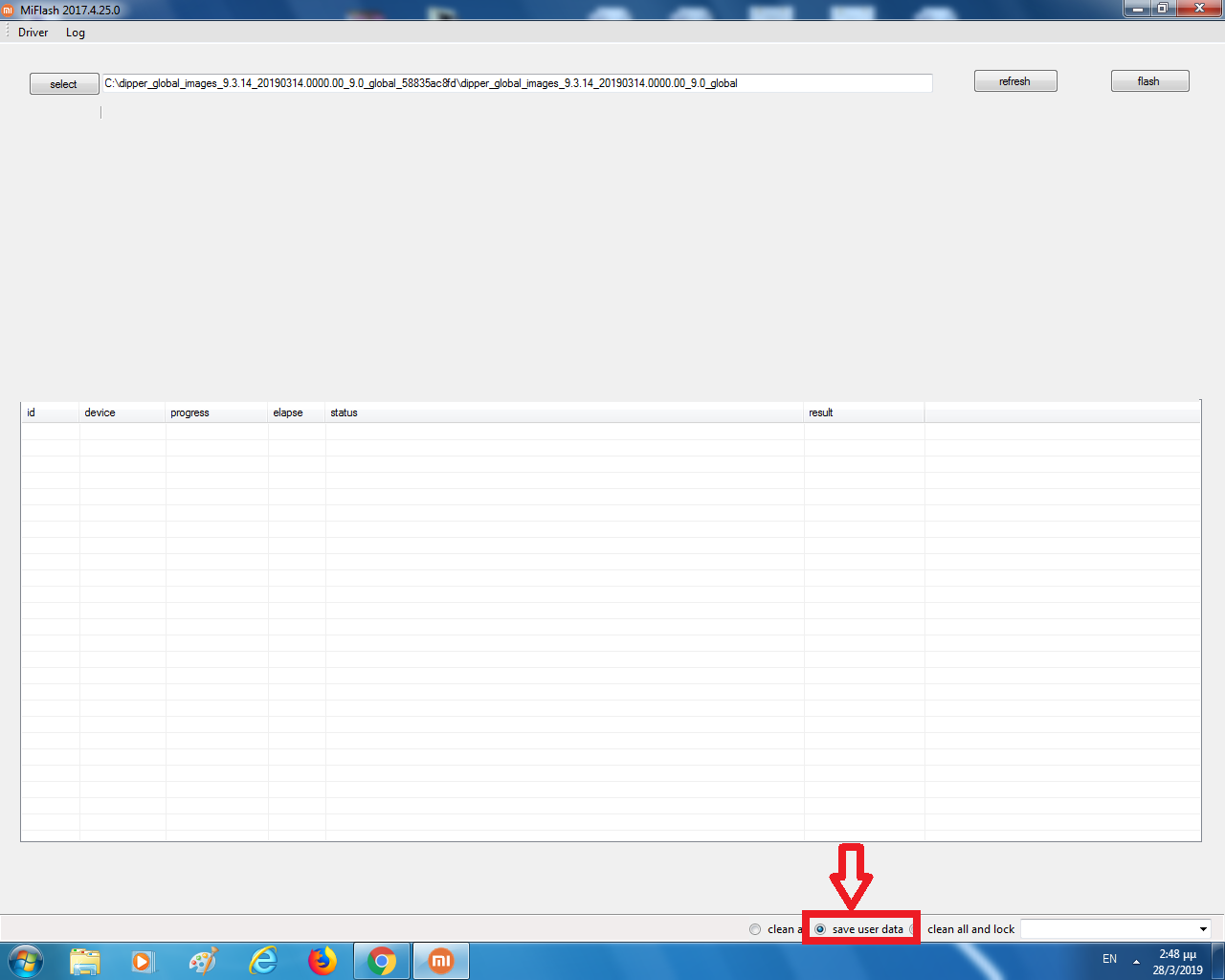
Task: Launch Internet Explorer from the taskbar
Action: tap(262, 961)
